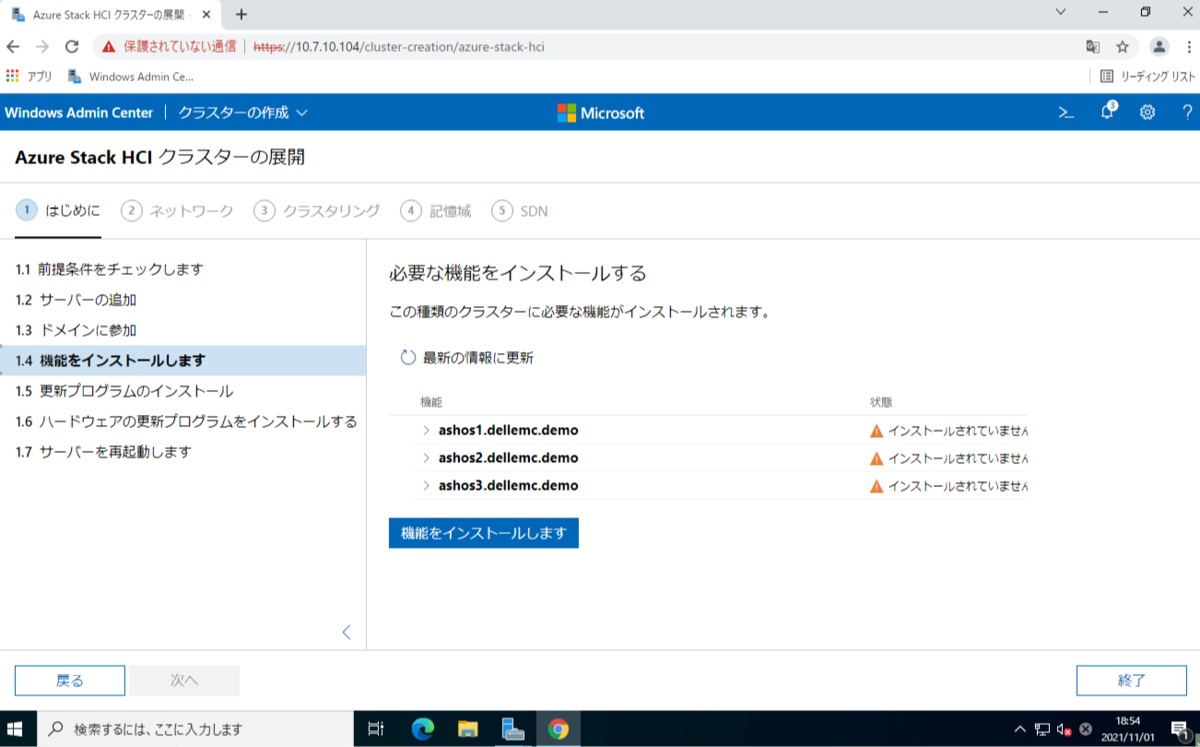Click the 最新の情報に更新 refresh link
This screenshot has width=1200, height=747.
[466, 357]
